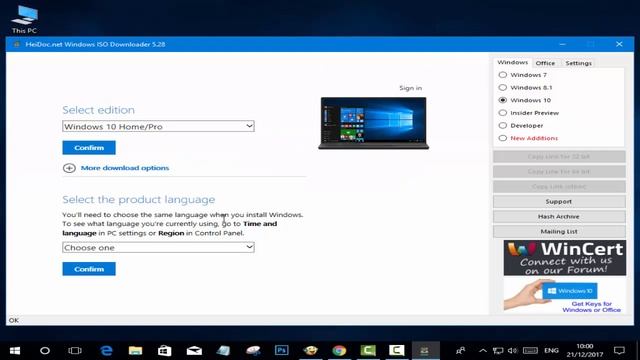Screen dimensions: 640x360
Task: Select Developer radio button
Action: pyautogui.click(x=503, y=125)
